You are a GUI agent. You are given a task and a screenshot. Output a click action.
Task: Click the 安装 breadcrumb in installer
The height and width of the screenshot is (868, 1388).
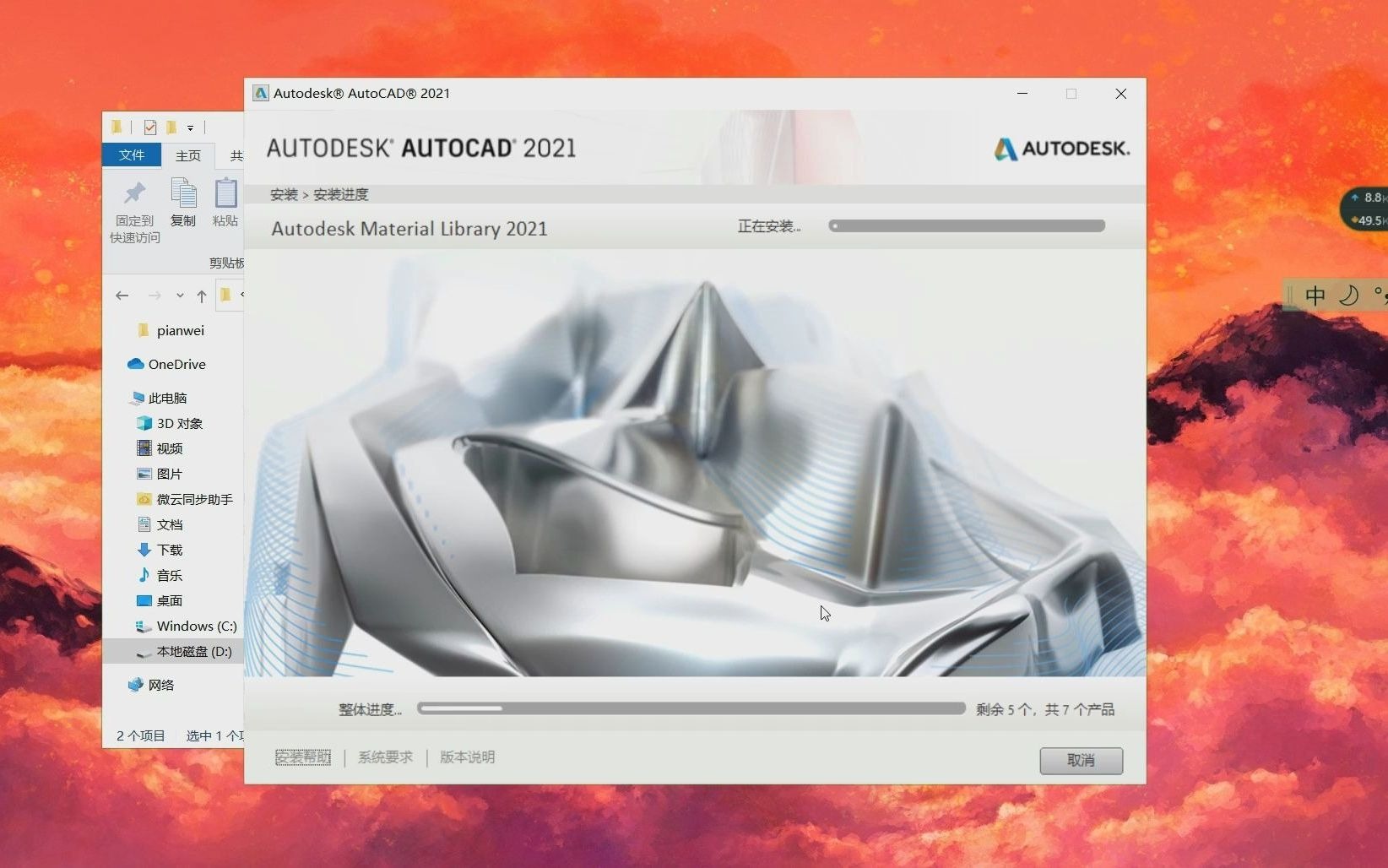tap(285, 194)
